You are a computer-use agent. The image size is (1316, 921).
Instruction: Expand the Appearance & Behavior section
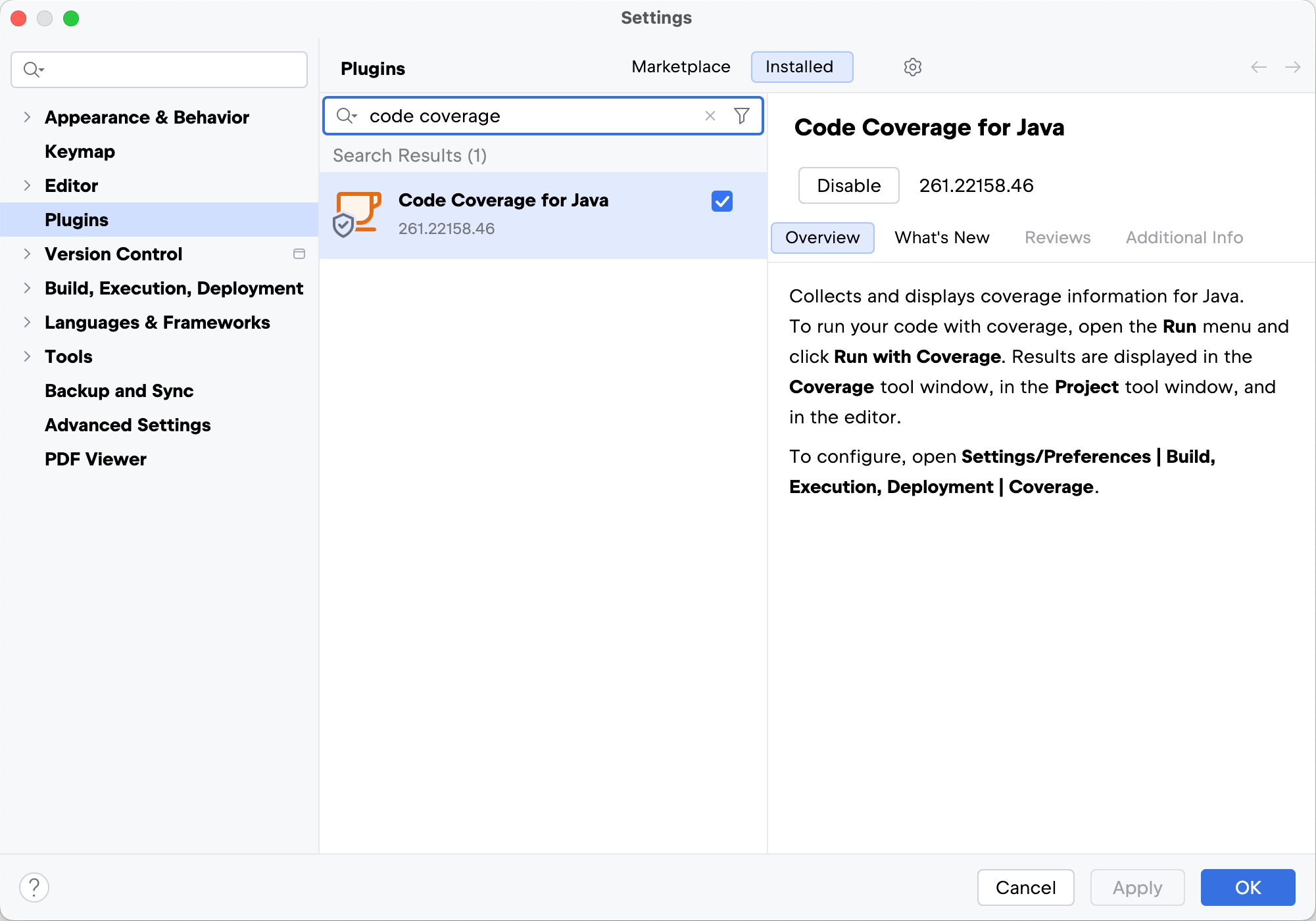27,117
